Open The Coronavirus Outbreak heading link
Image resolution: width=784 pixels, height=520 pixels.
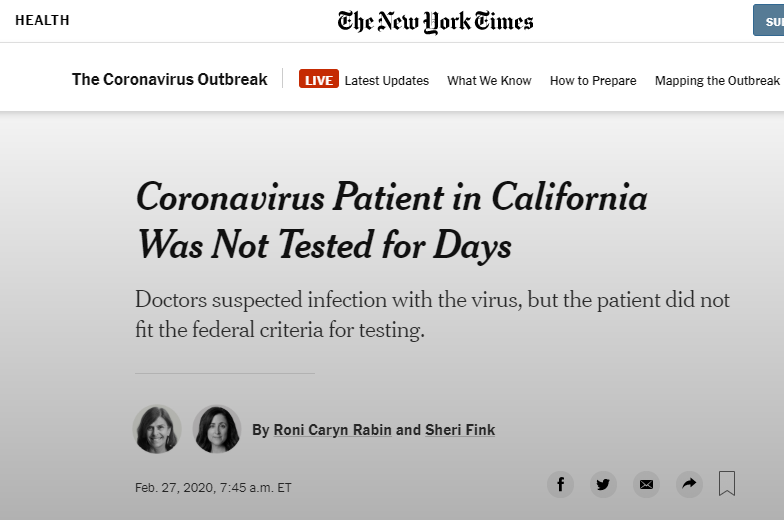(170, 79)
